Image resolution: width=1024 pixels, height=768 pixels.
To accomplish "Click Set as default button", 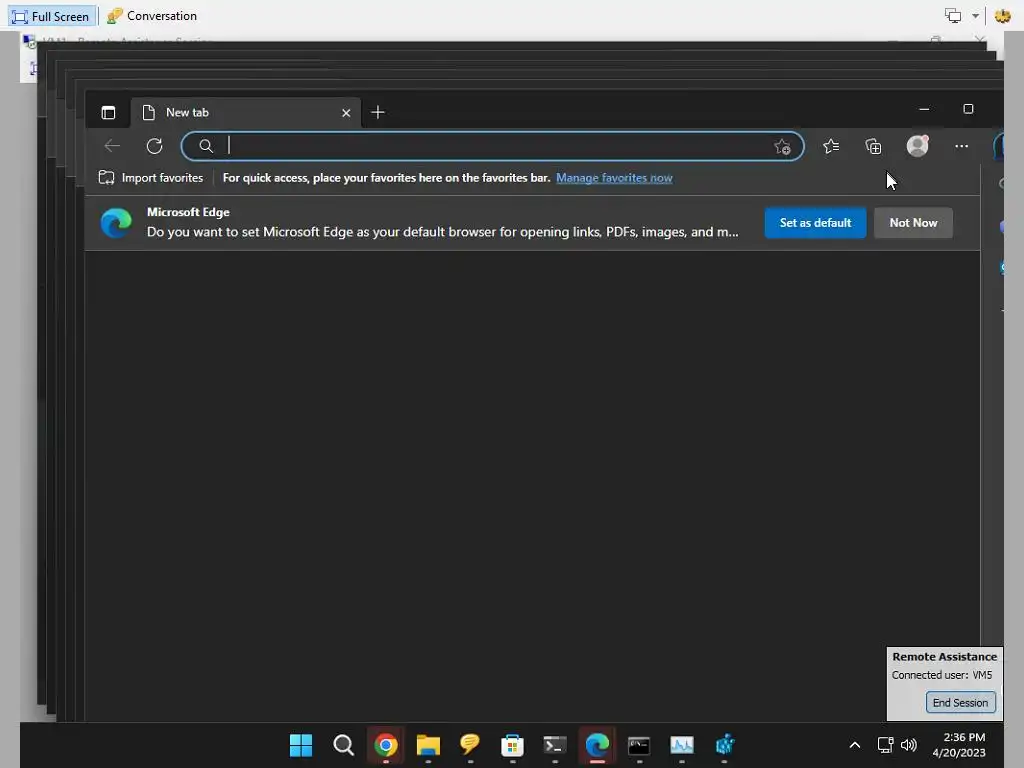I will coord(815,223).
